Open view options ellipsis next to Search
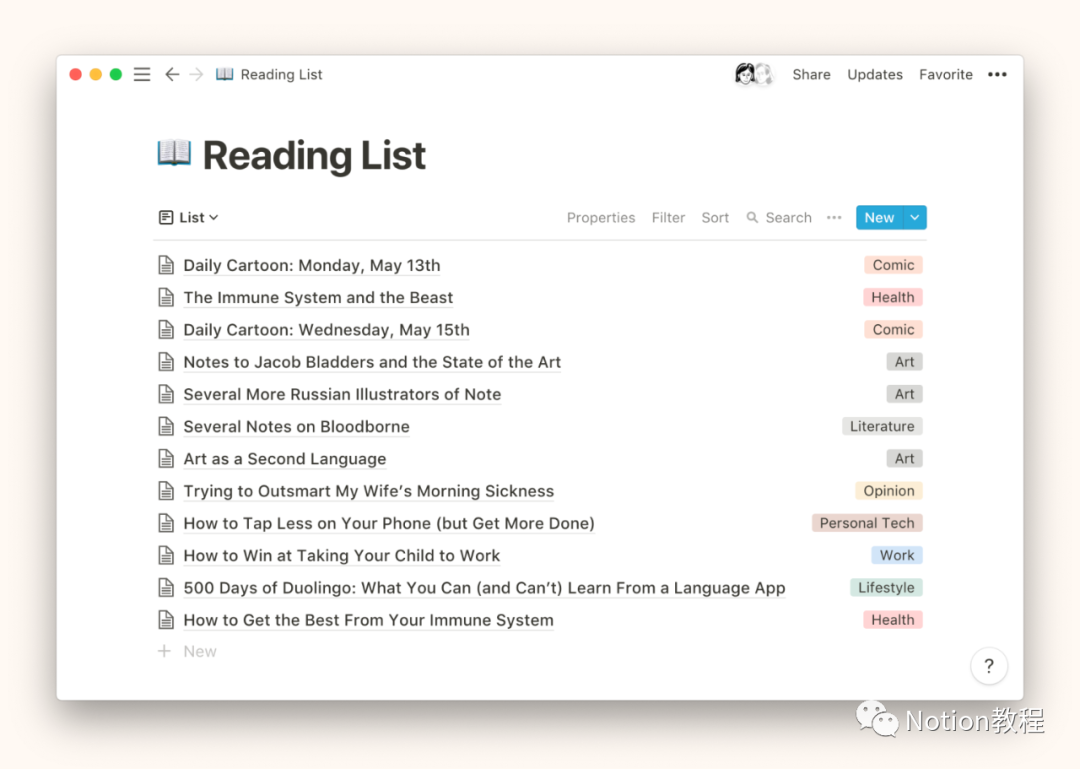 (834, 218)
